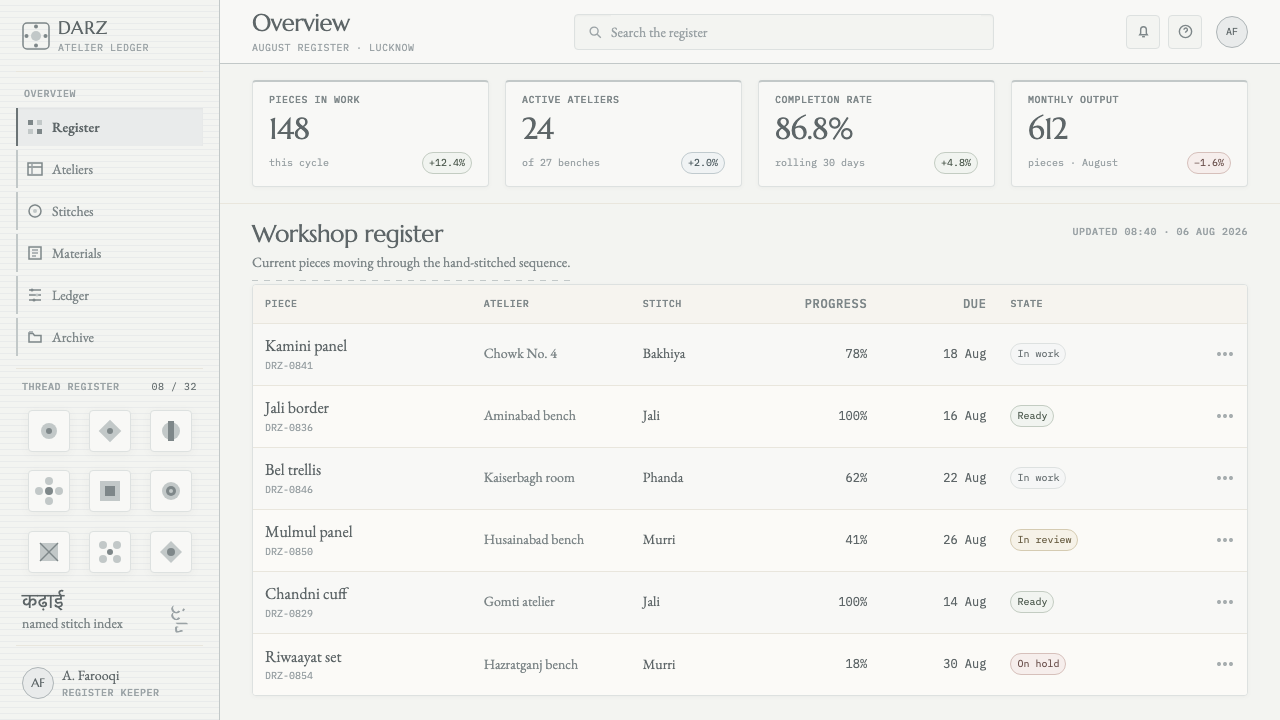Open row menu for Kamini panel
The width and height of the screenshot is (1280, 720).
1225,354
